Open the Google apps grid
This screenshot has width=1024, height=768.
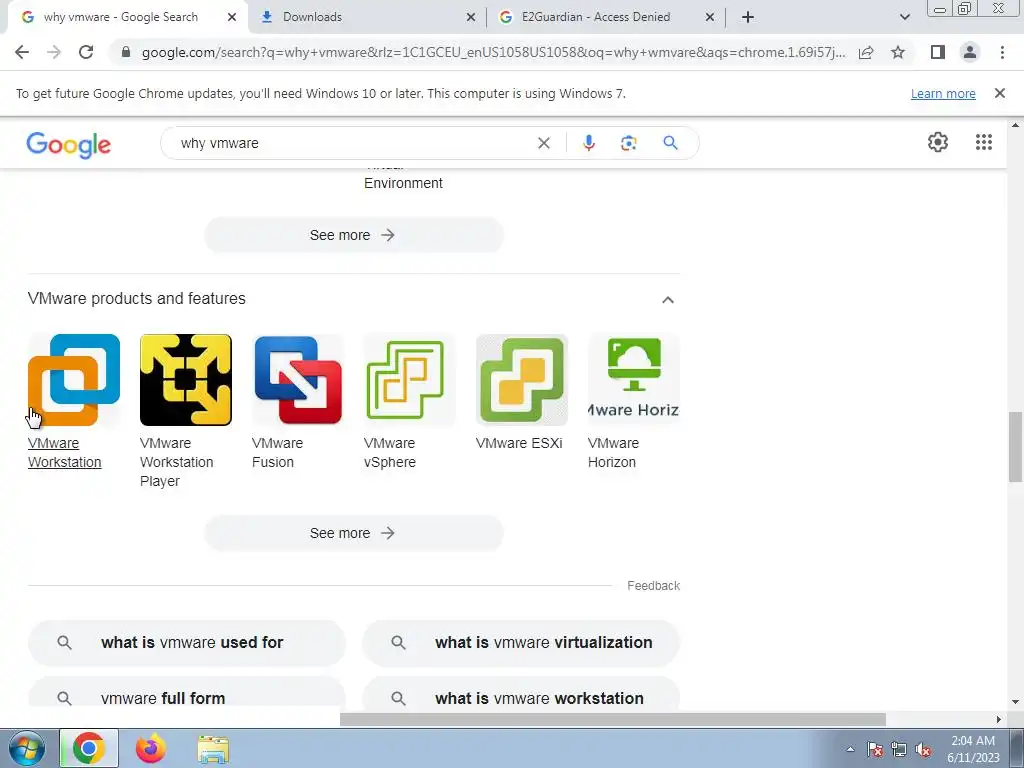click(x=984, y=142)
